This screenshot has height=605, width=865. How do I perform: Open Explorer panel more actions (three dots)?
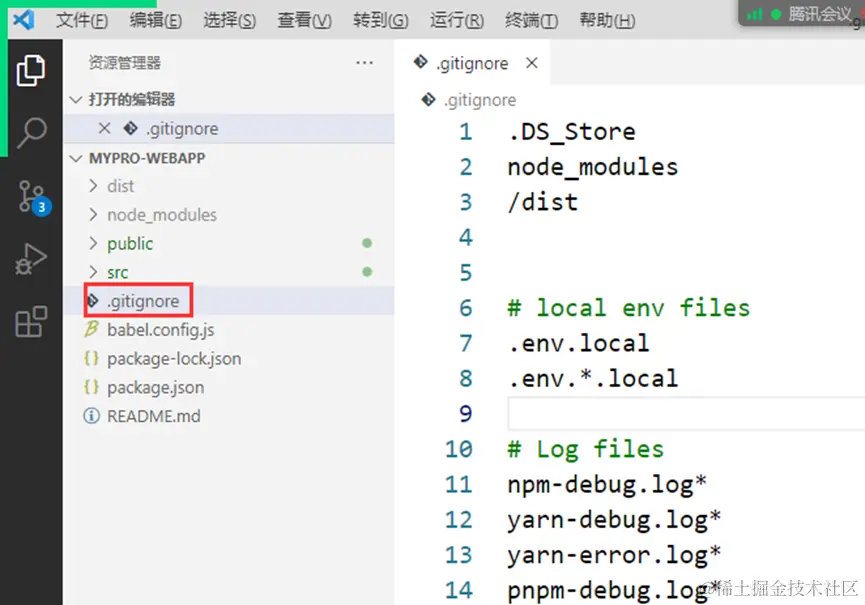point(364,63)
